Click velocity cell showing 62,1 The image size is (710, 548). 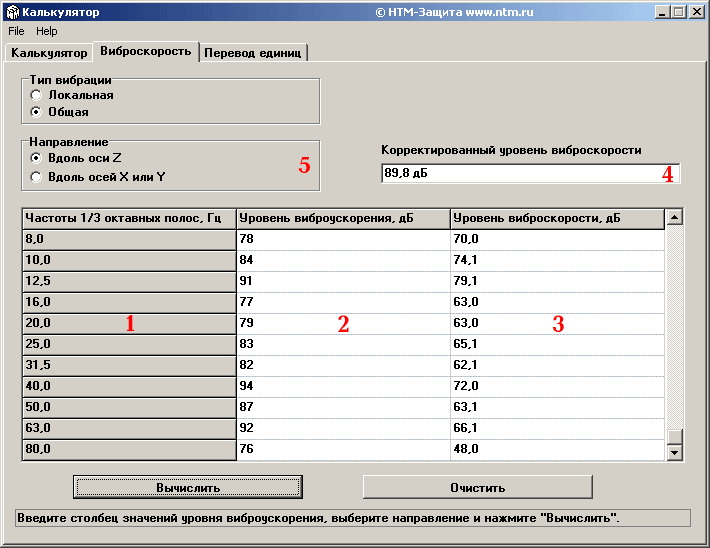(x=557, y=366)
